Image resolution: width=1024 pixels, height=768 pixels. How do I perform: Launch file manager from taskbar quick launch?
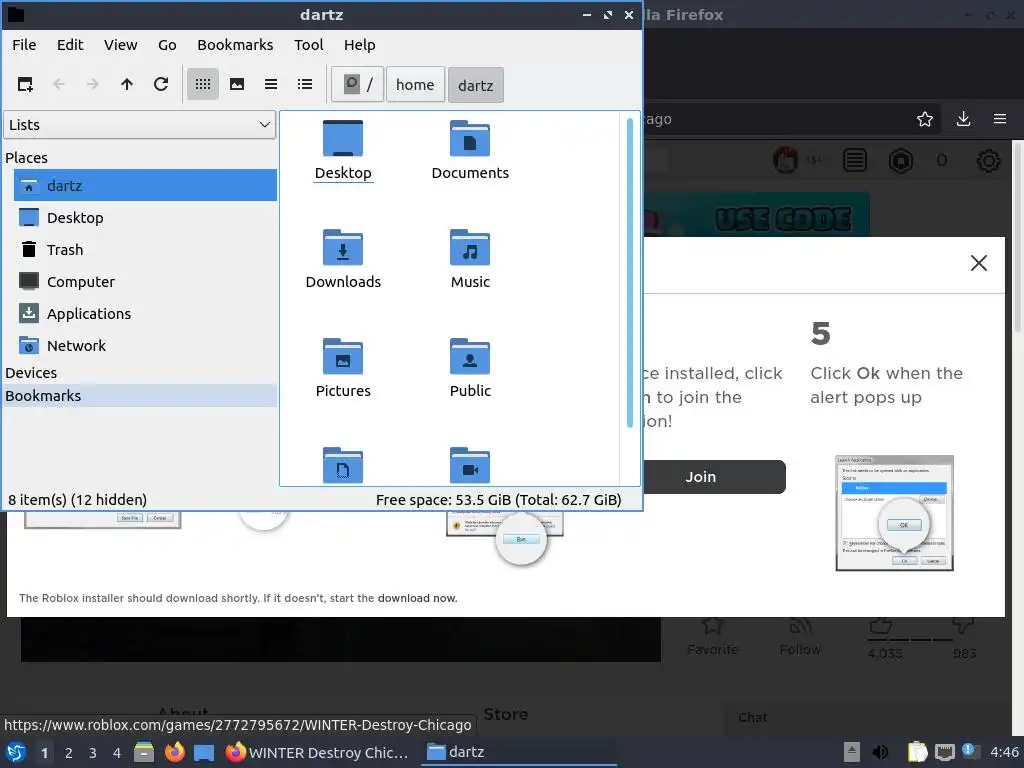coord(144,752)
